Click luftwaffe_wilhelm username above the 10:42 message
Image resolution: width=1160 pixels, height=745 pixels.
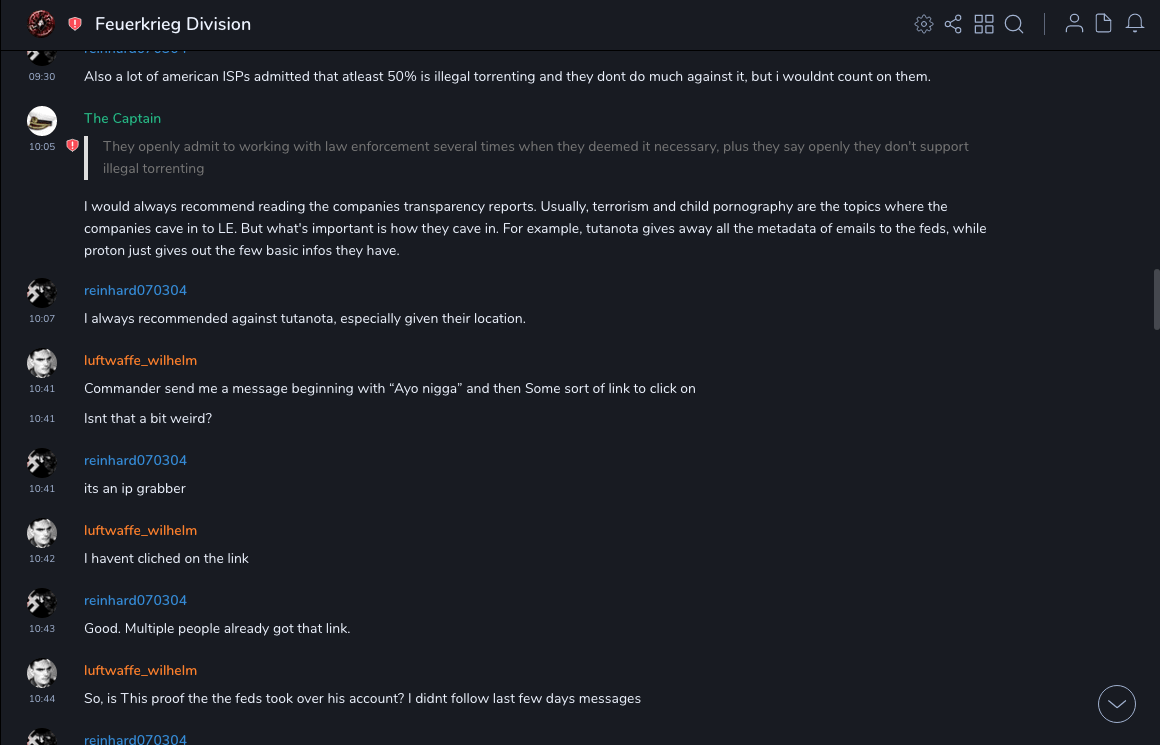point(140,530)
